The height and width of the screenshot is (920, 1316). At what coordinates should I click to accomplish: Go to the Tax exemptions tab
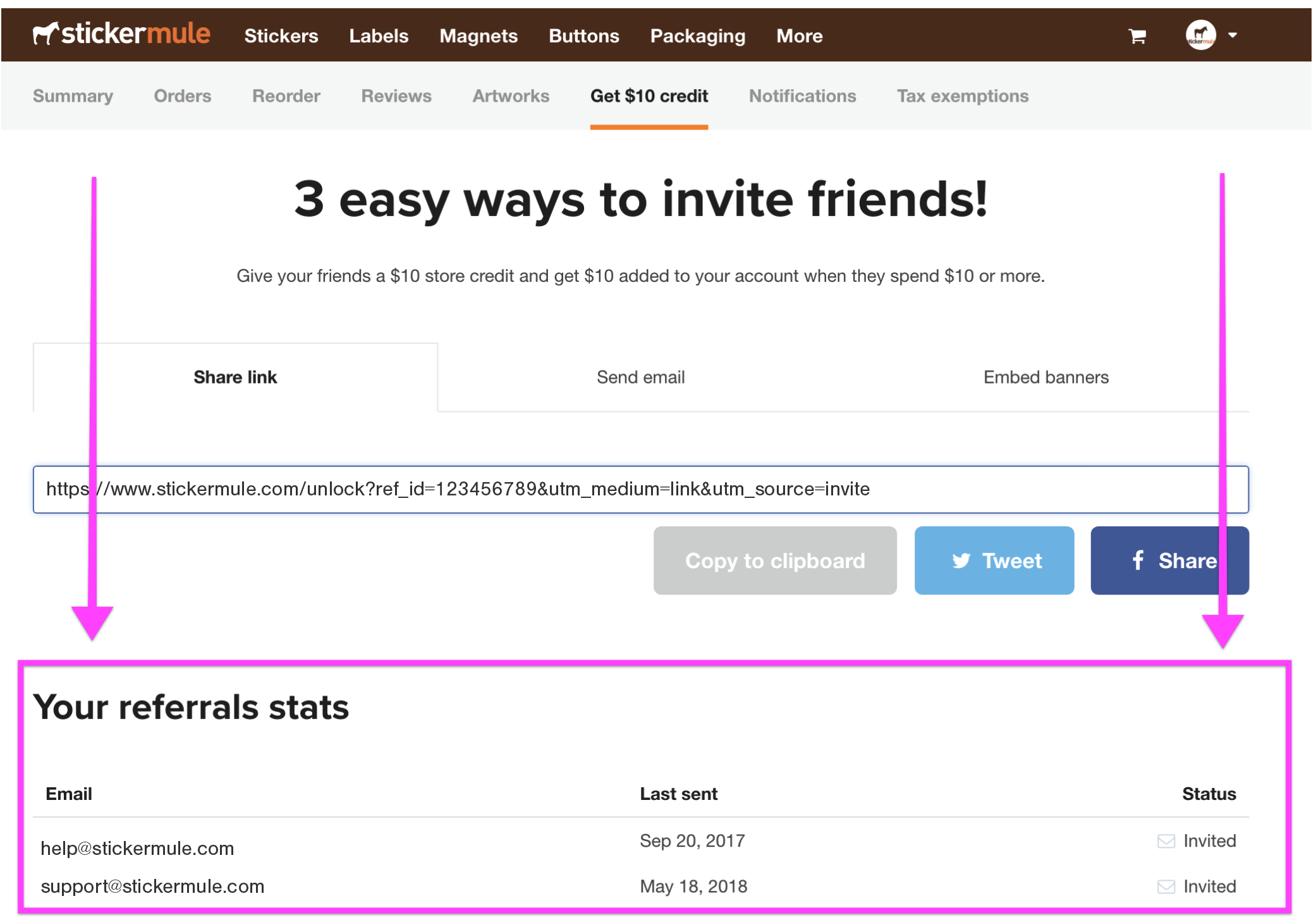tap(963, 96)
